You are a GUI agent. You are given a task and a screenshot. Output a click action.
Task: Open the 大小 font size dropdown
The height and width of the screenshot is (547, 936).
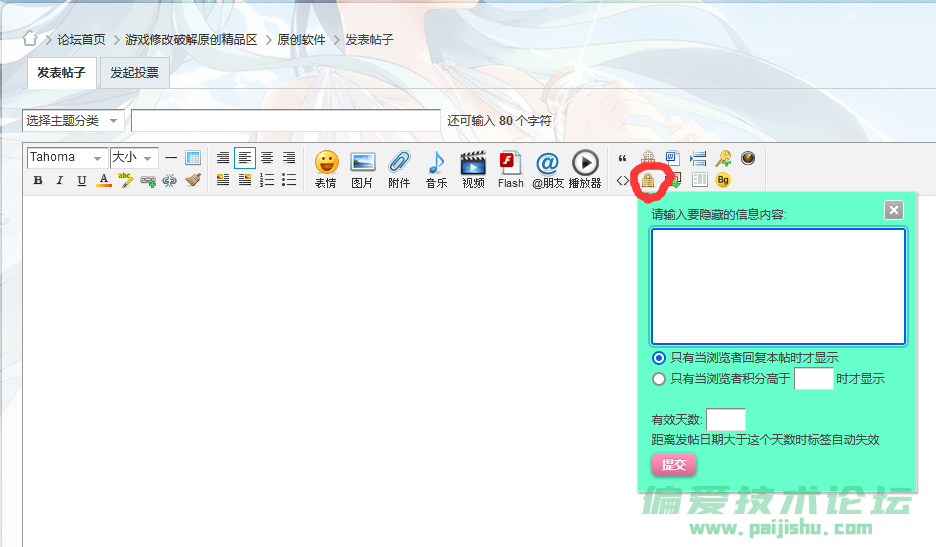tap(134, 158)
